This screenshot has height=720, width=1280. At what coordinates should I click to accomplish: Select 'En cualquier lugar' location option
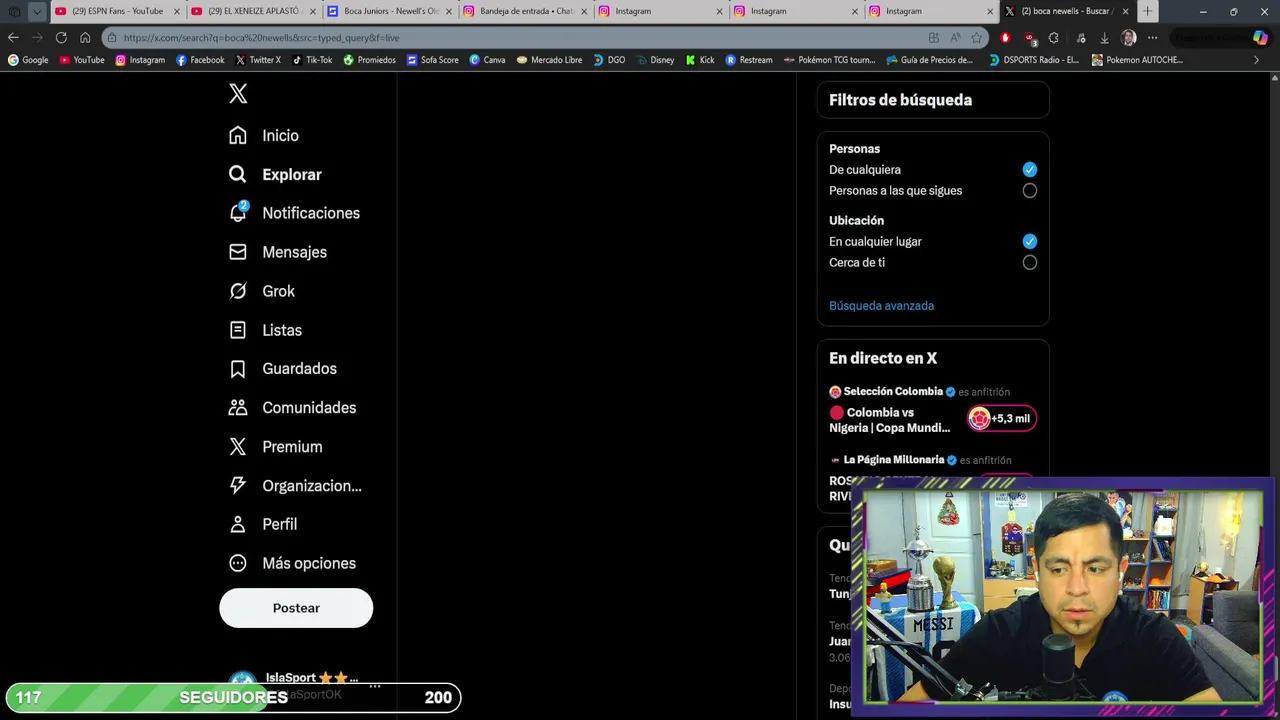pyautogui.click(x=1030, y=242)
